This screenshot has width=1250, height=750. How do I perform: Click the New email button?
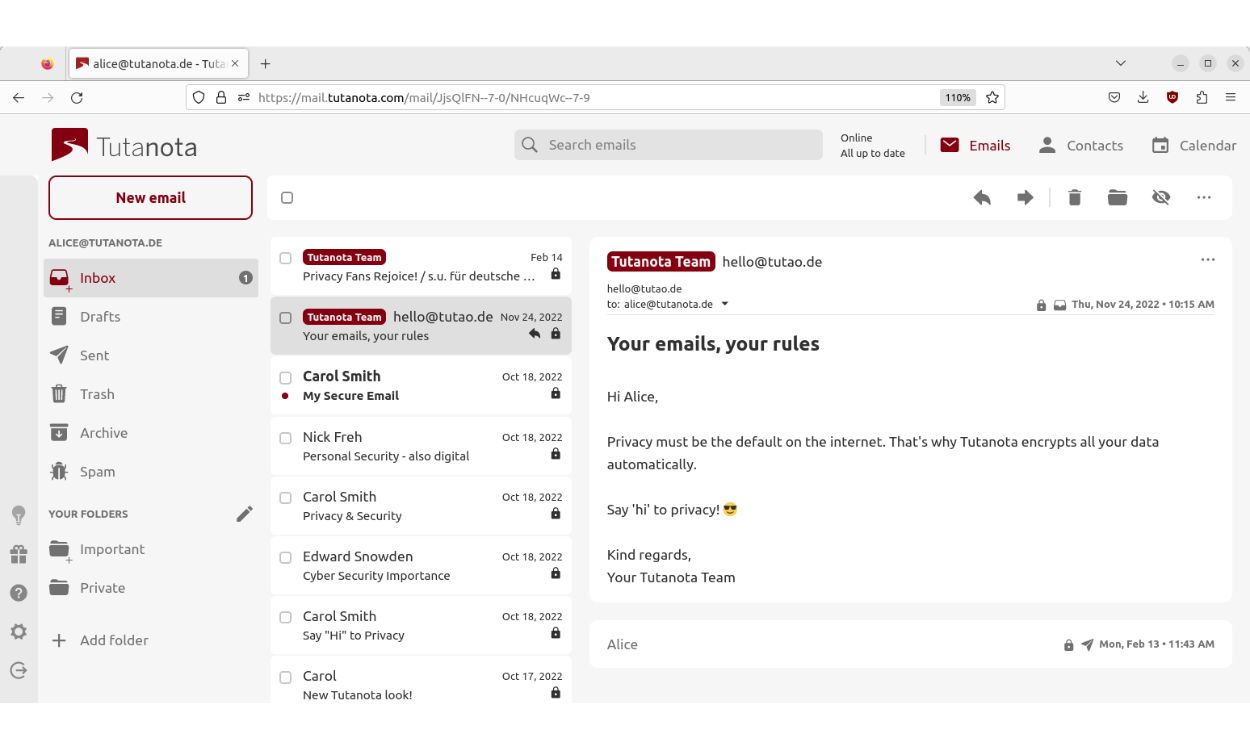click(150, 197)
